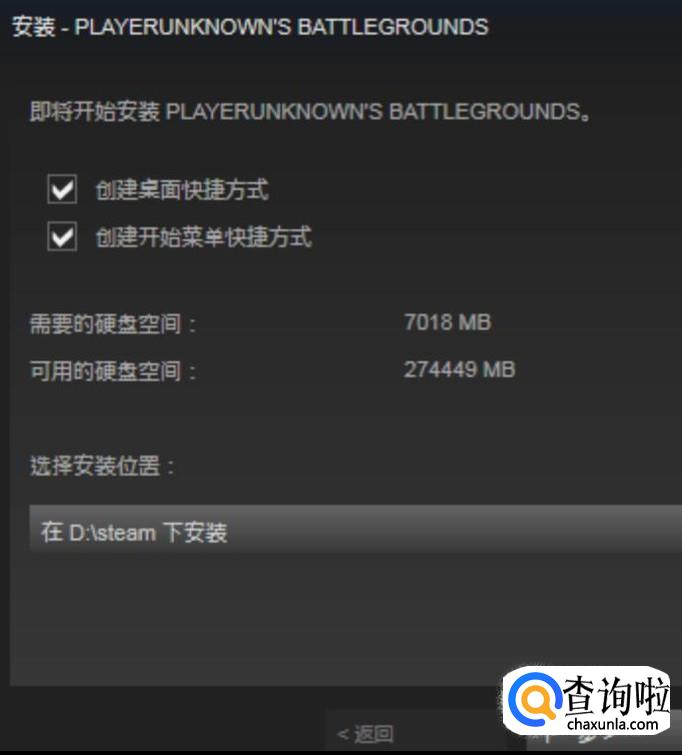Click the D:\steam path text in combo box
682x755 pixels.
pos(113,533)
